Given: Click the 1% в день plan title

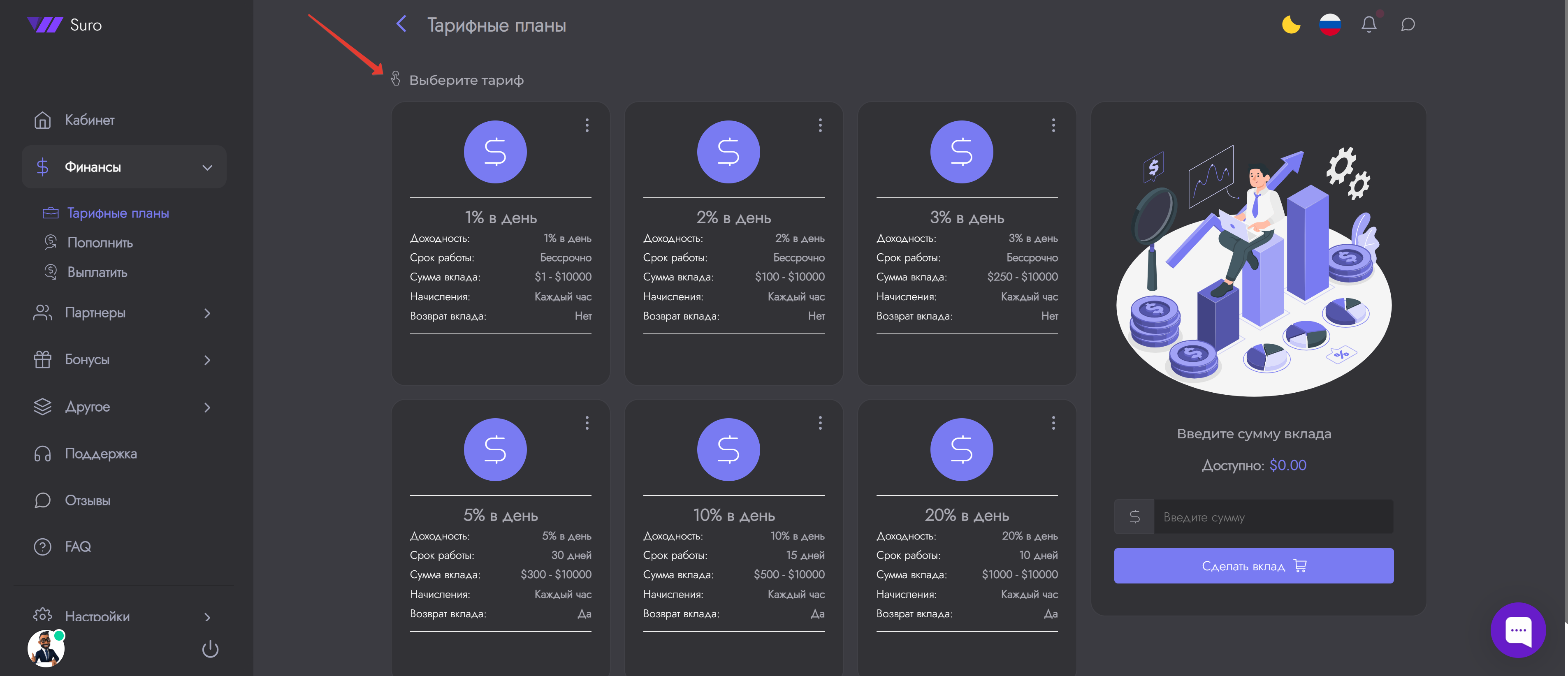Looking at the screenshot, I should click(x=500, y=218).
